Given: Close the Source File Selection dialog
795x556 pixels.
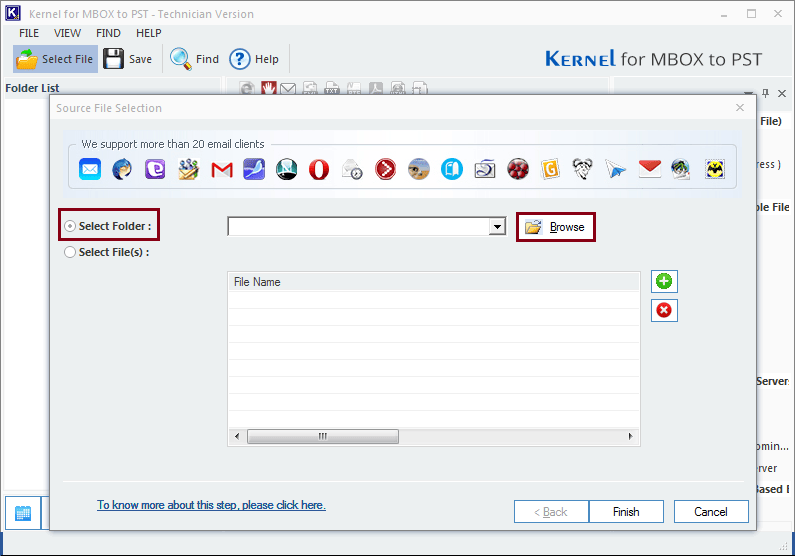Looking at the screenshot, I should 740,107.
